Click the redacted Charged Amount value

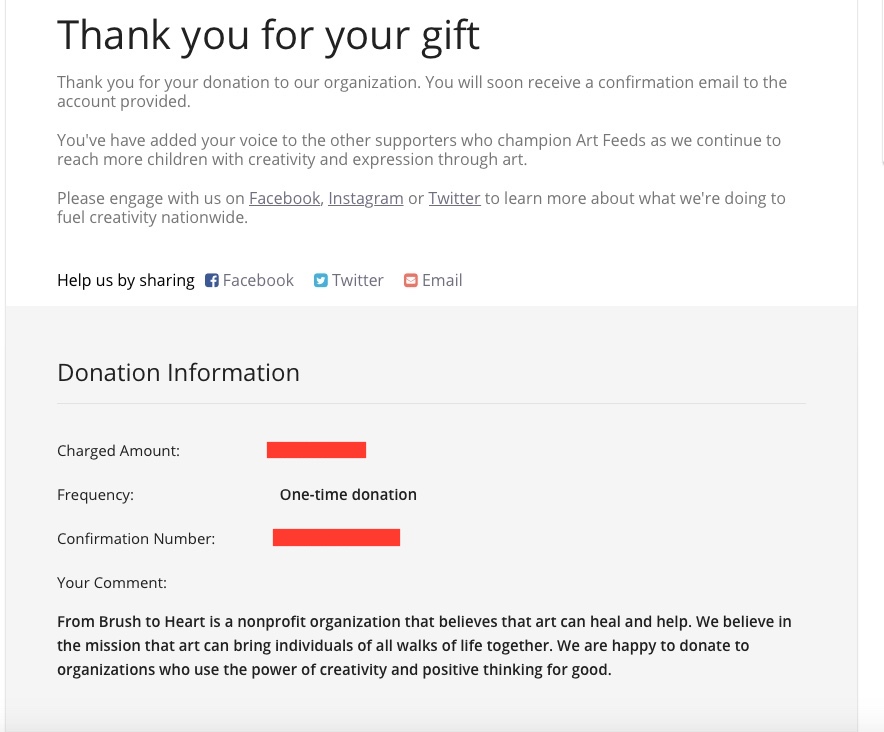(x=316, y=450)
